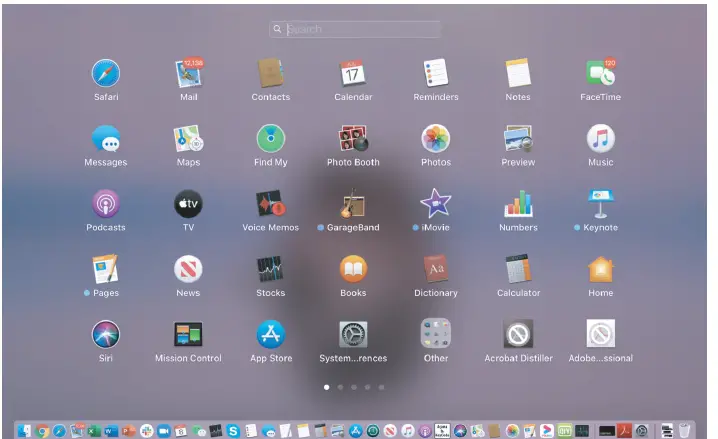The width and height of the screenshot is (718, 439).
Task: Launch Podcasts from the Launchpad grid
Action: click(x=106, y=204)
